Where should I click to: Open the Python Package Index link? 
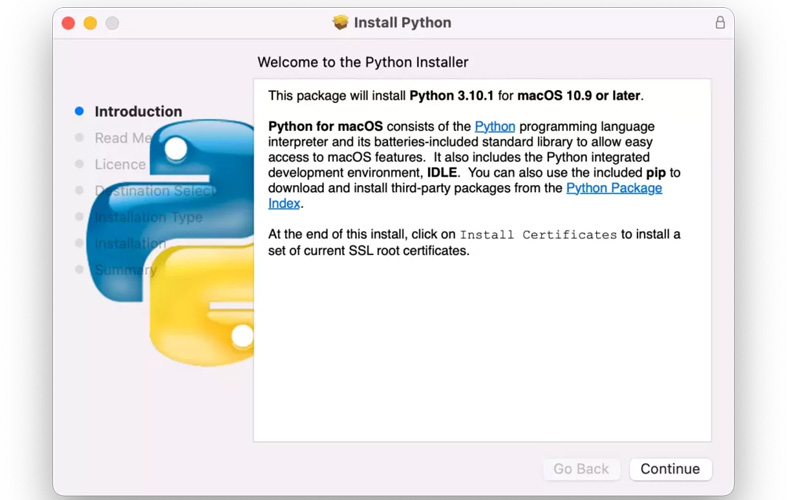tap(614, 188)
